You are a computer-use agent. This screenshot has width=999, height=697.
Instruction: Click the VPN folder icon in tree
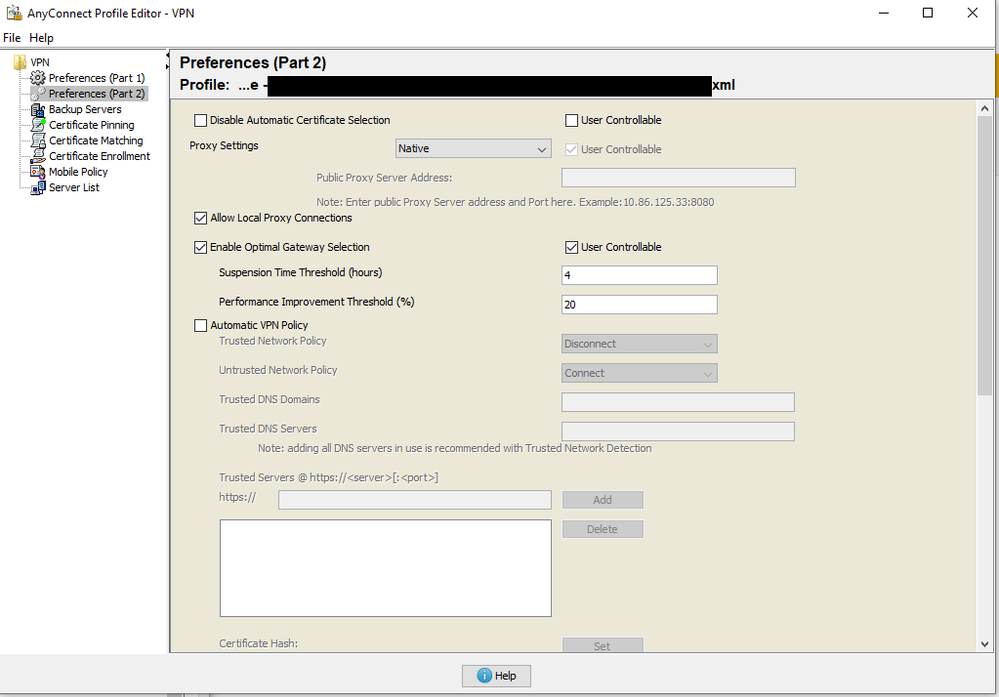[x=20, y=62]
